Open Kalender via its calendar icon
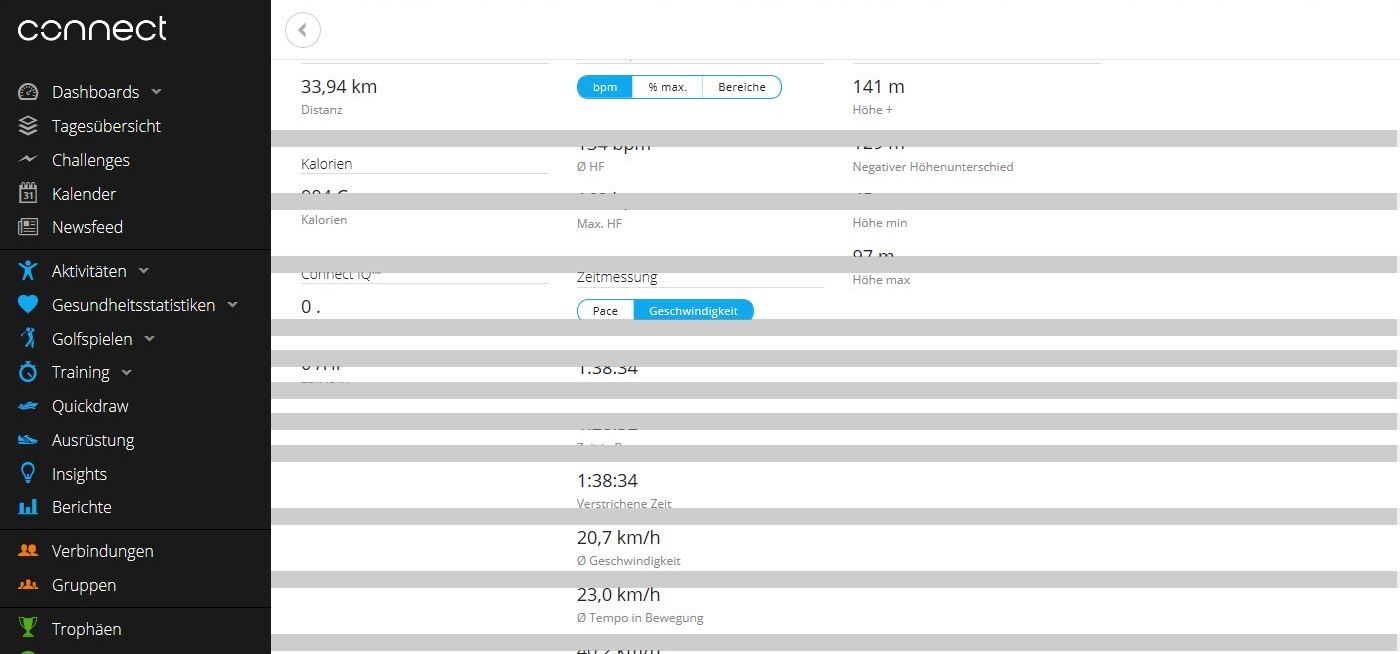1400x654 pixels. pyautogui.click(x=28, y=194)
